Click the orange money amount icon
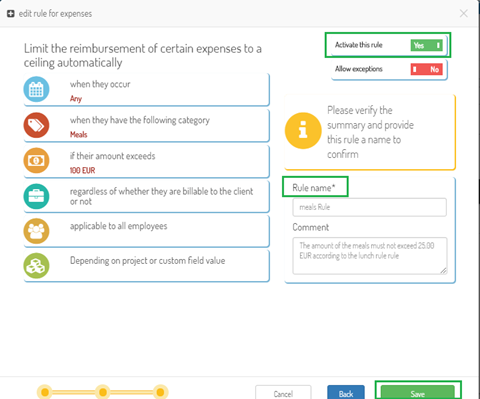Screen dimensions: 480x399 [36, 161]
